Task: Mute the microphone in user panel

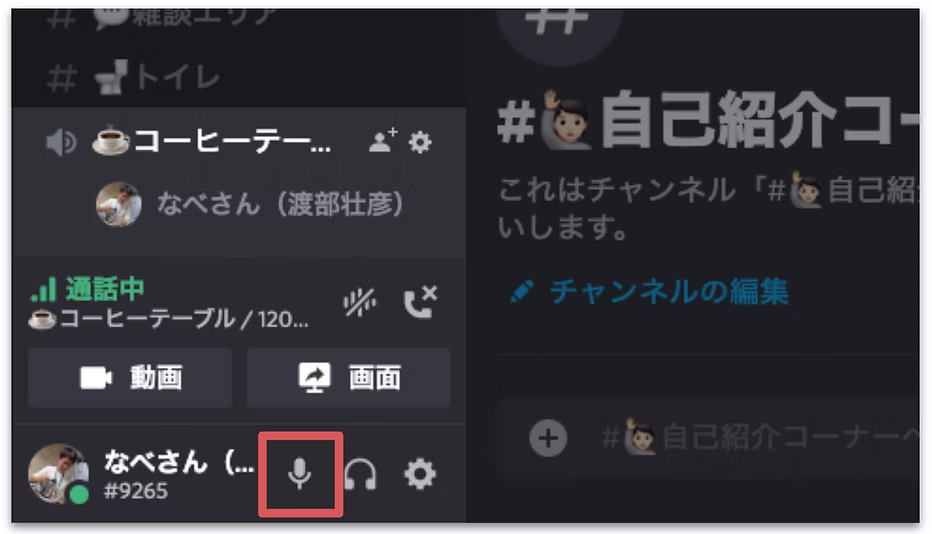Action: [300, 474]
